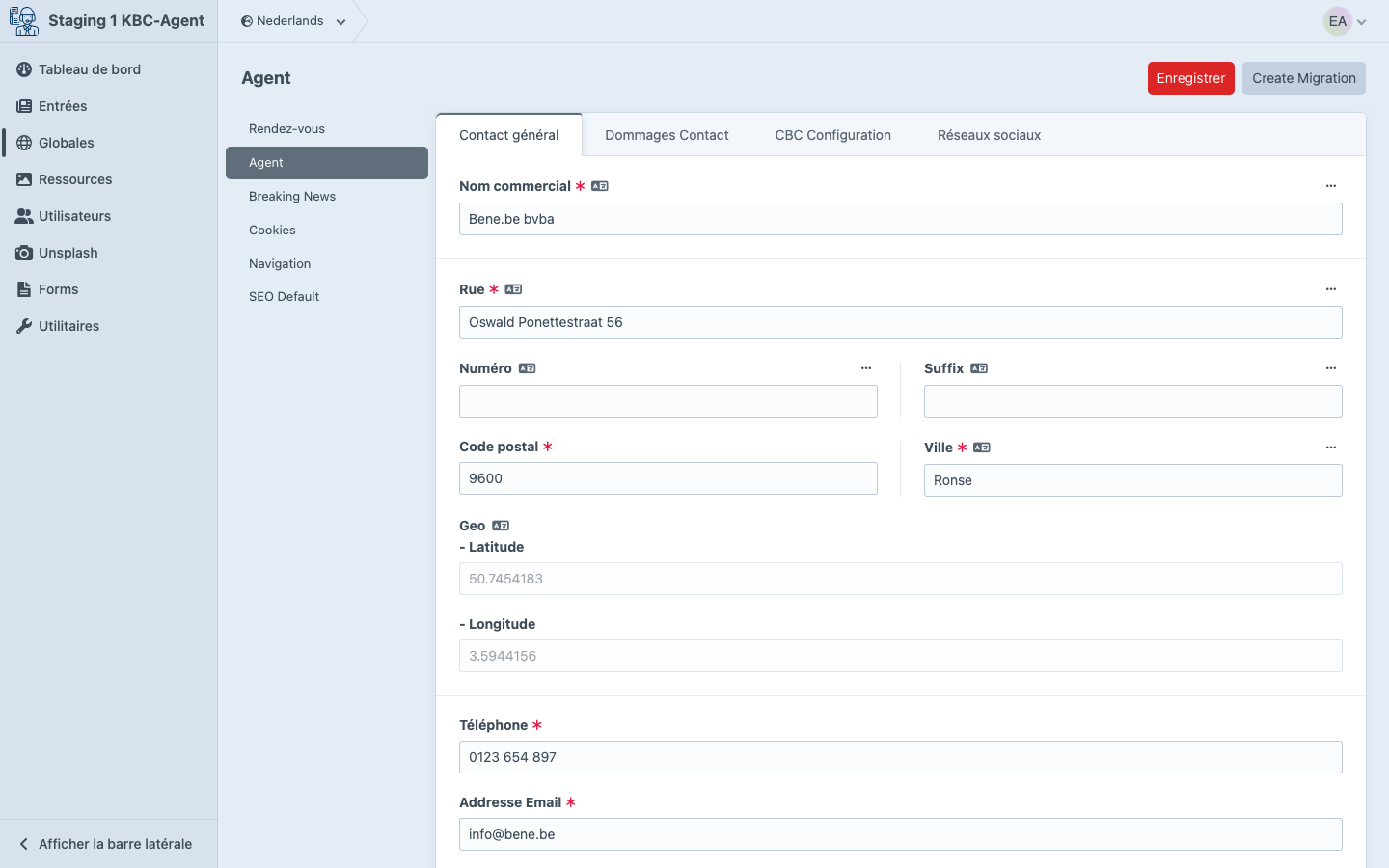The width and height of the screenshot is (1389, 868).
Task: Switch to the CBC Configuration tab
Action: tap(833, 135)
